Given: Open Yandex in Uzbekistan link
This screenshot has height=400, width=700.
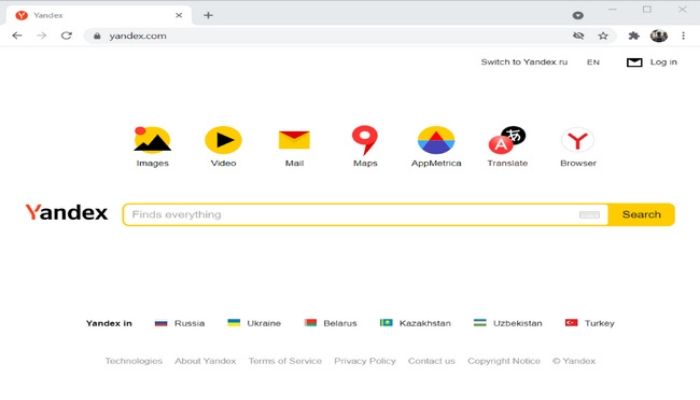Looking at the screenshot, I should [517, 323].
